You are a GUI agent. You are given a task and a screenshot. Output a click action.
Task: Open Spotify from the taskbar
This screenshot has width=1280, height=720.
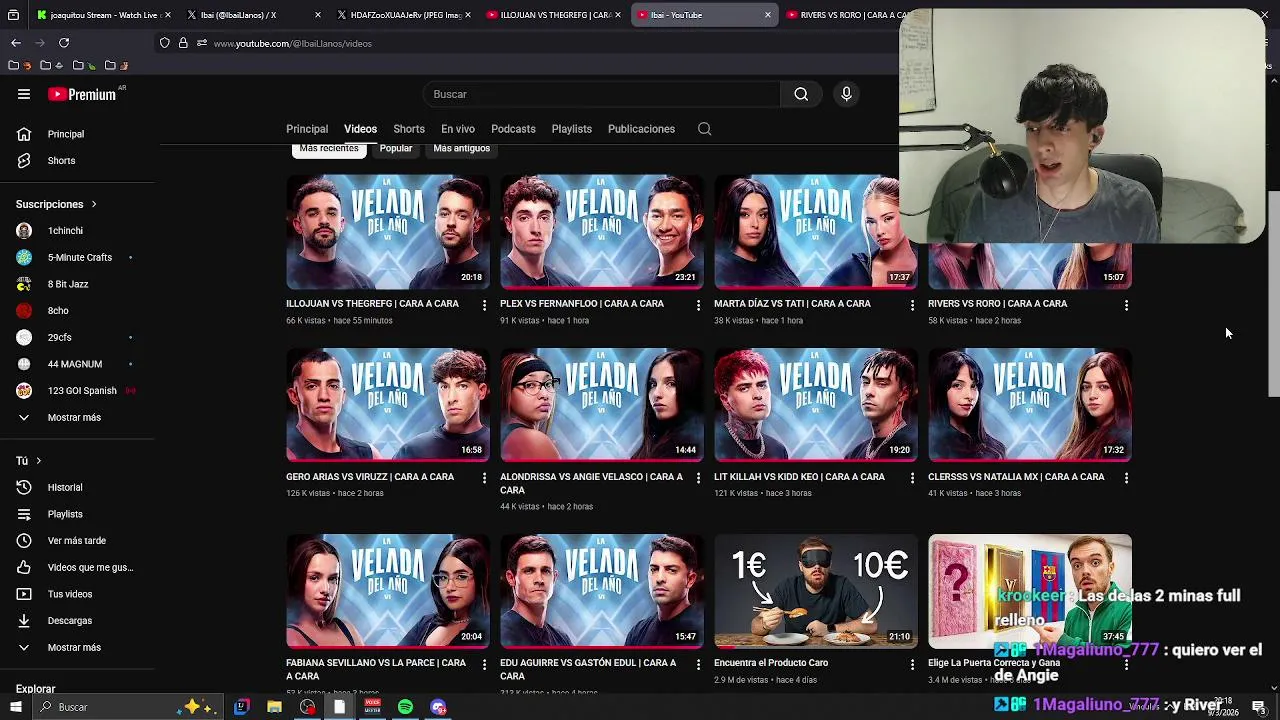point(405,707)
